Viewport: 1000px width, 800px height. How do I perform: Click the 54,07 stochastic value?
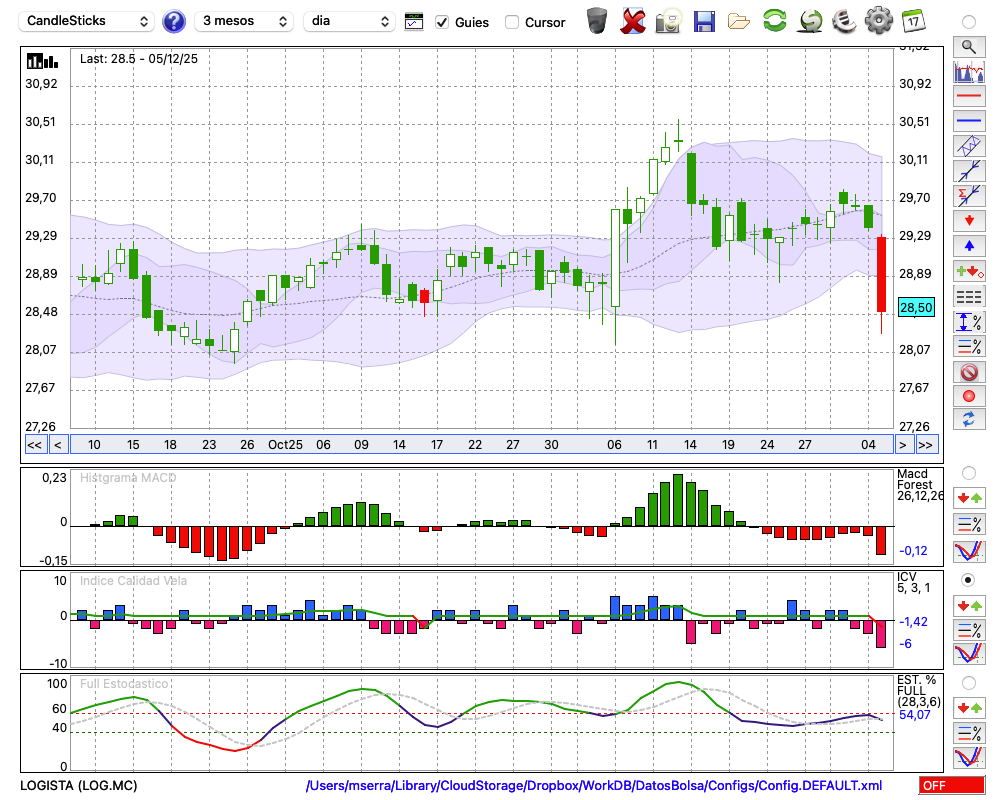coord(915,715)
